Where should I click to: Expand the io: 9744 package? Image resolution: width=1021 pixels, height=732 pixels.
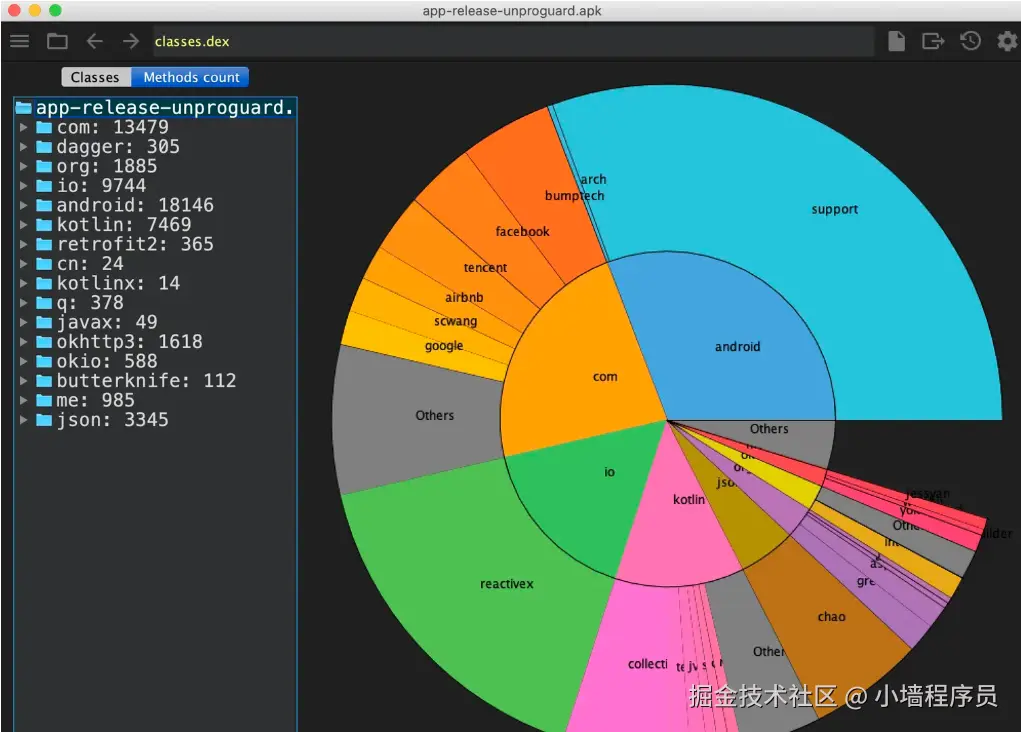pos(23,186)
